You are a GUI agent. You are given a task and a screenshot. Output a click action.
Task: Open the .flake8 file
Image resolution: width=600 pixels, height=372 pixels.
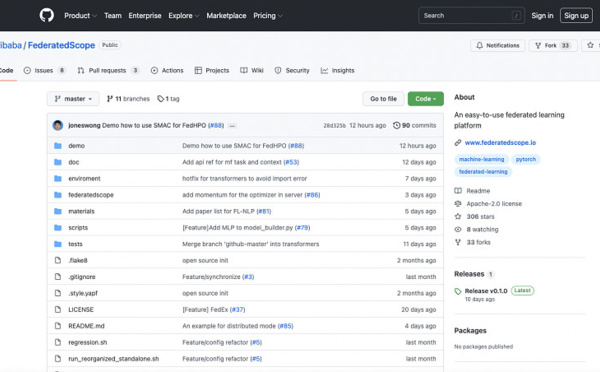point(78,261)
